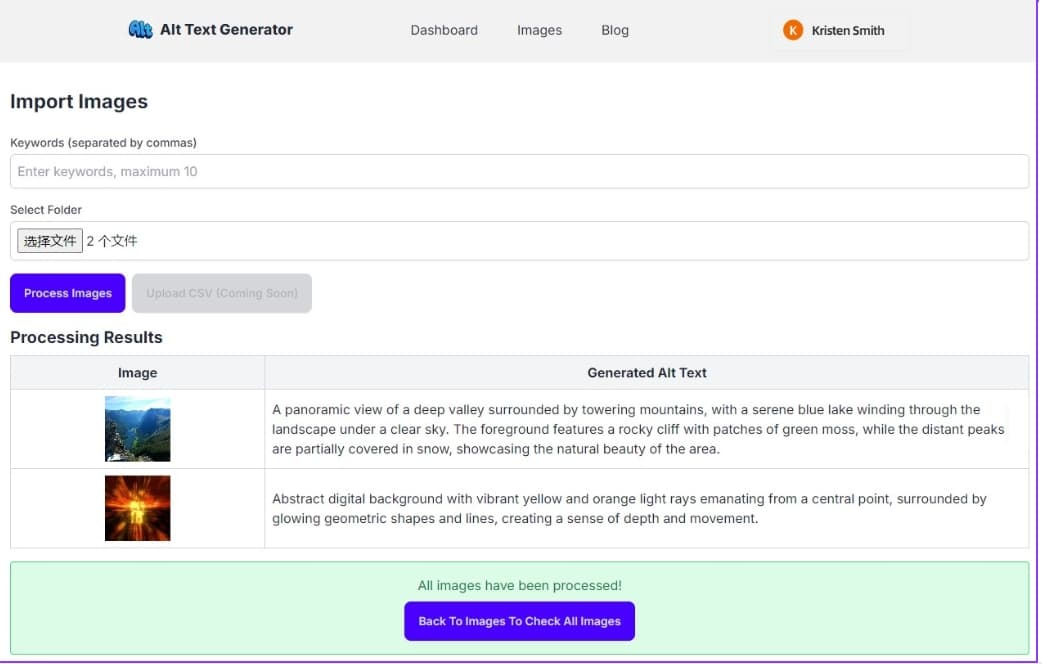
Task: Click the Upload CSV coming soon button
Action: tap(221, 293)
